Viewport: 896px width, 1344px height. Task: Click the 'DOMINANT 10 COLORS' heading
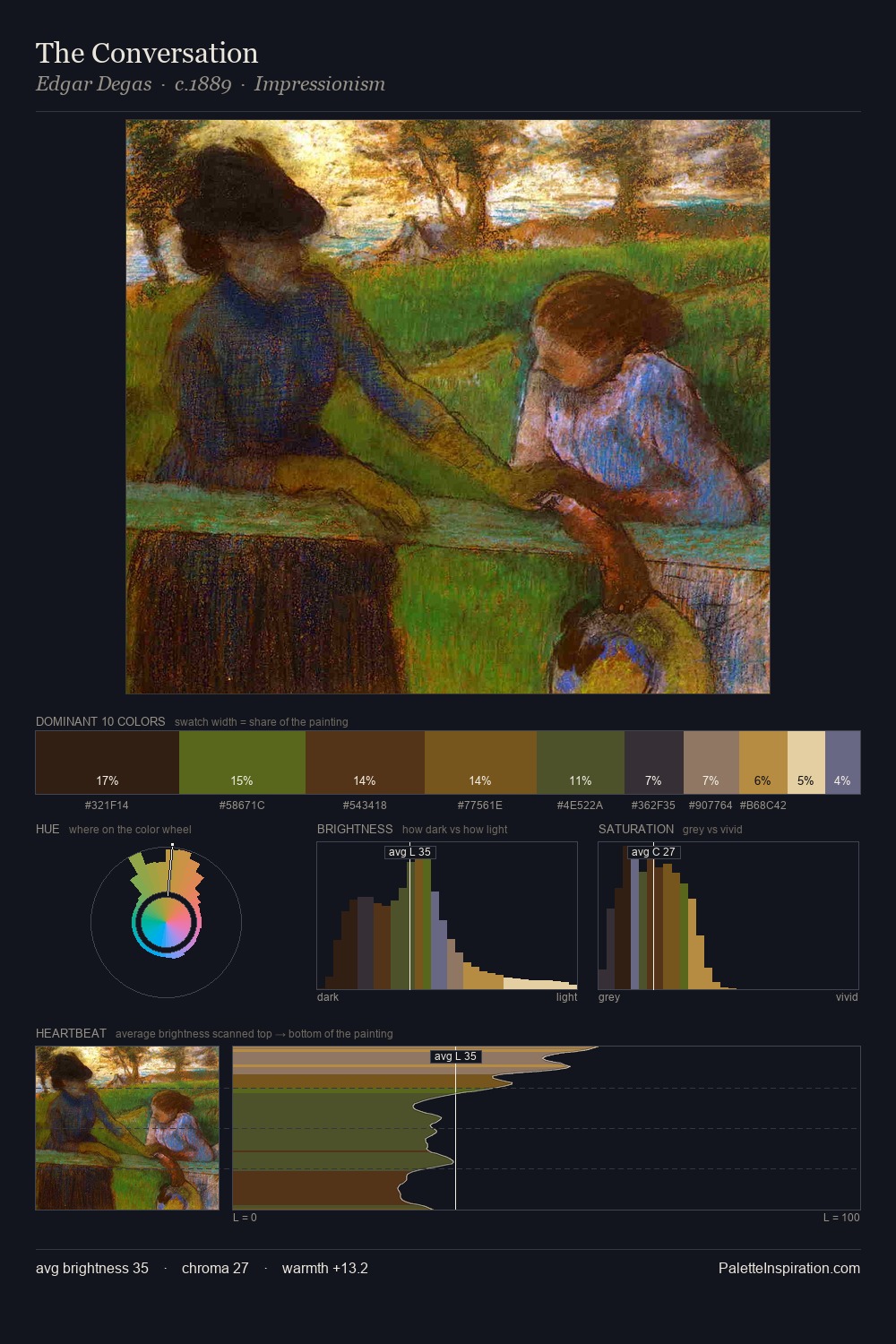[100, 721]
